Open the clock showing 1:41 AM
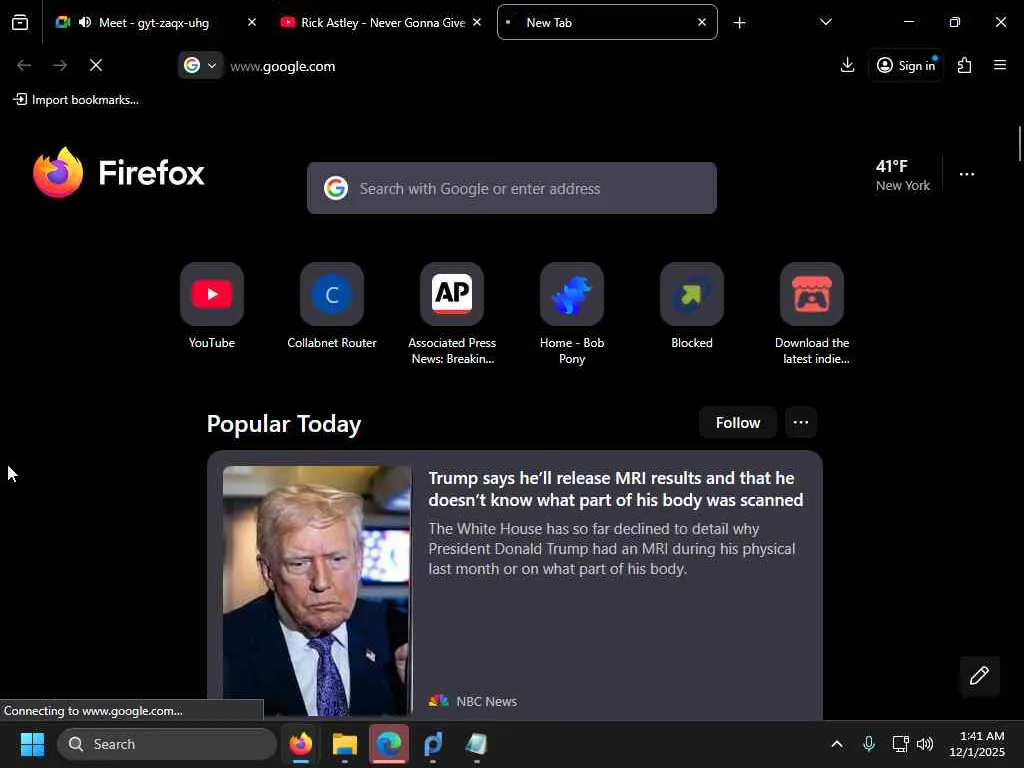Viewport: 1024px width, 768px height. pos(978,744)
